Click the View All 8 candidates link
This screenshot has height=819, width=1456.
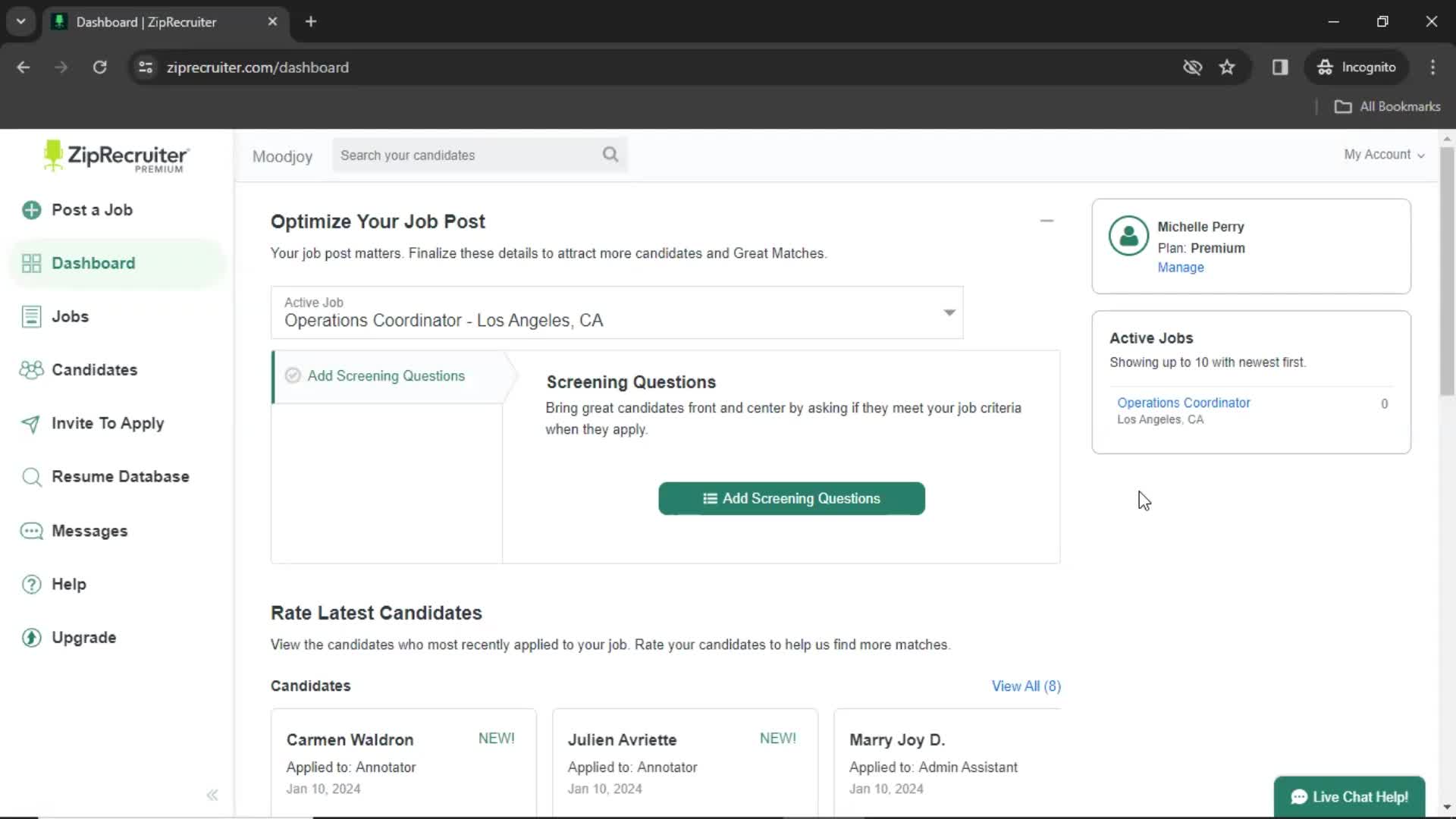[1025, 686]
